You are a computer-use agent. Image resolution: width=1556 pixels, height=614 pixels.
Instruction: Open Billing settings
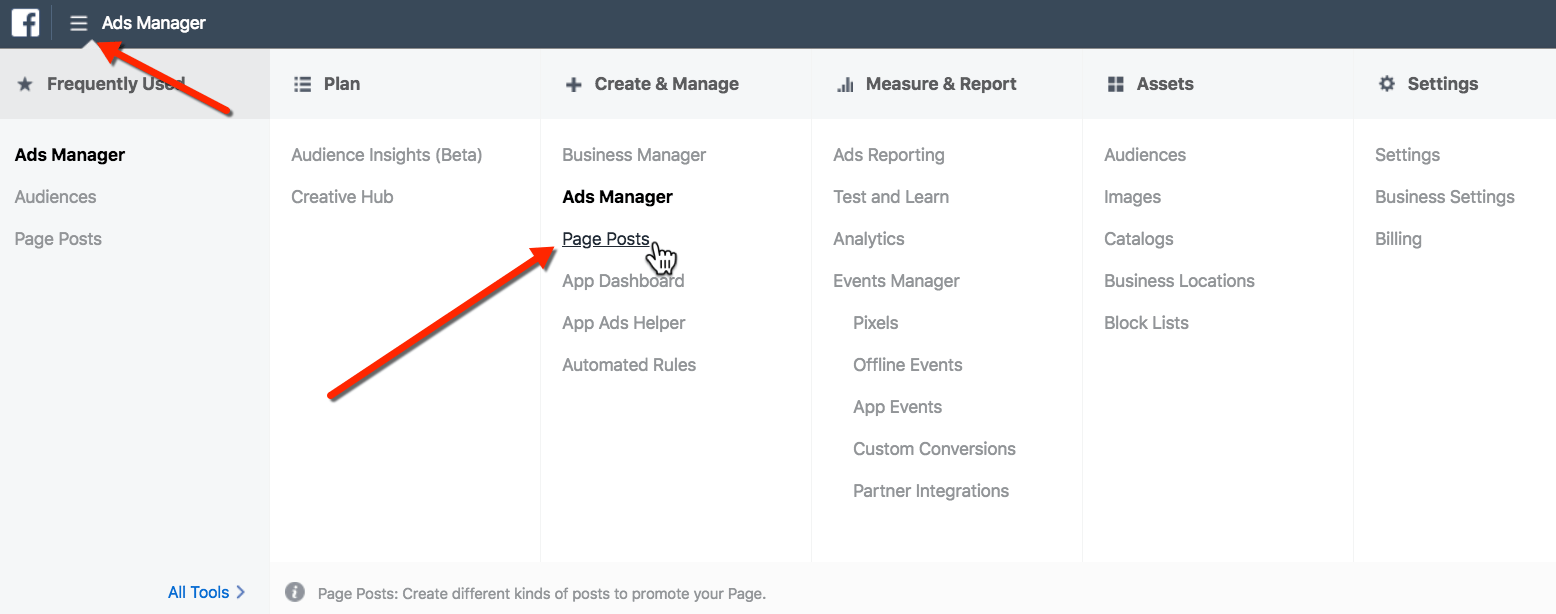(x=1397, y=238)
